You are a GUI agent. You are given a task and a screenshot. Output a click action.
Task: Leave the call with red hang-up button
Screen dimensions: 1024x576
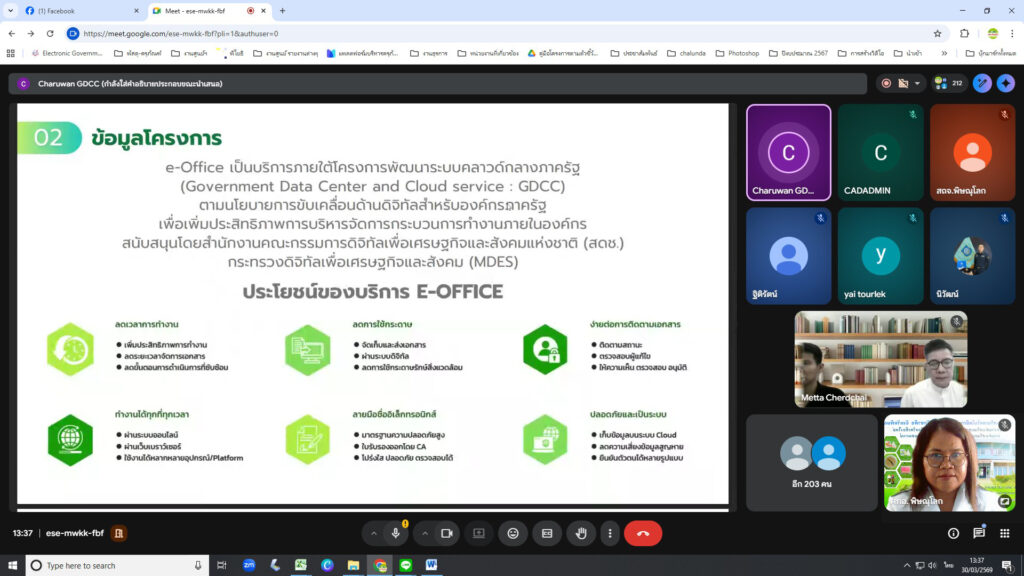tap(643, 533)
